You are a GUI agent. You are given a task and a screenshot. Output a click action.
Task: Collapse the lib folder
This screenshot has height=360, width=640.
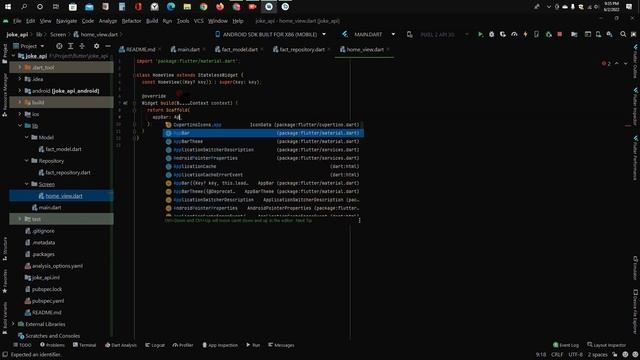click(x=20, y=126)
